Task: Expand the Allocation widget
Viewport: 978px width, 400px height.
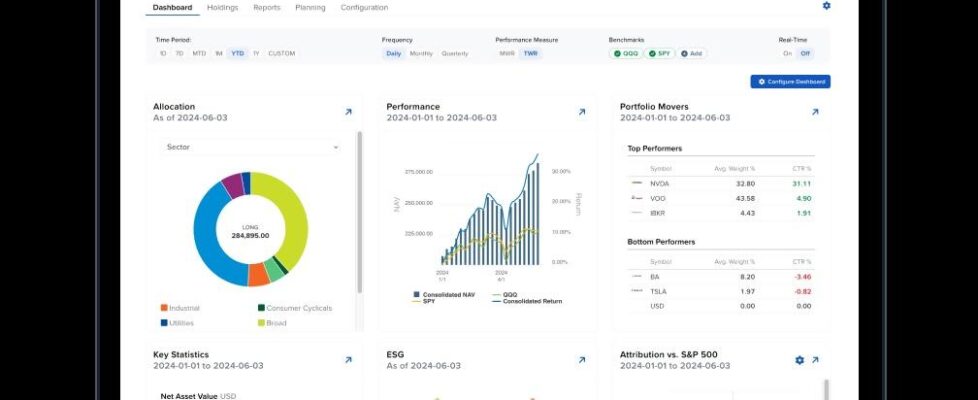Action: 348,112
